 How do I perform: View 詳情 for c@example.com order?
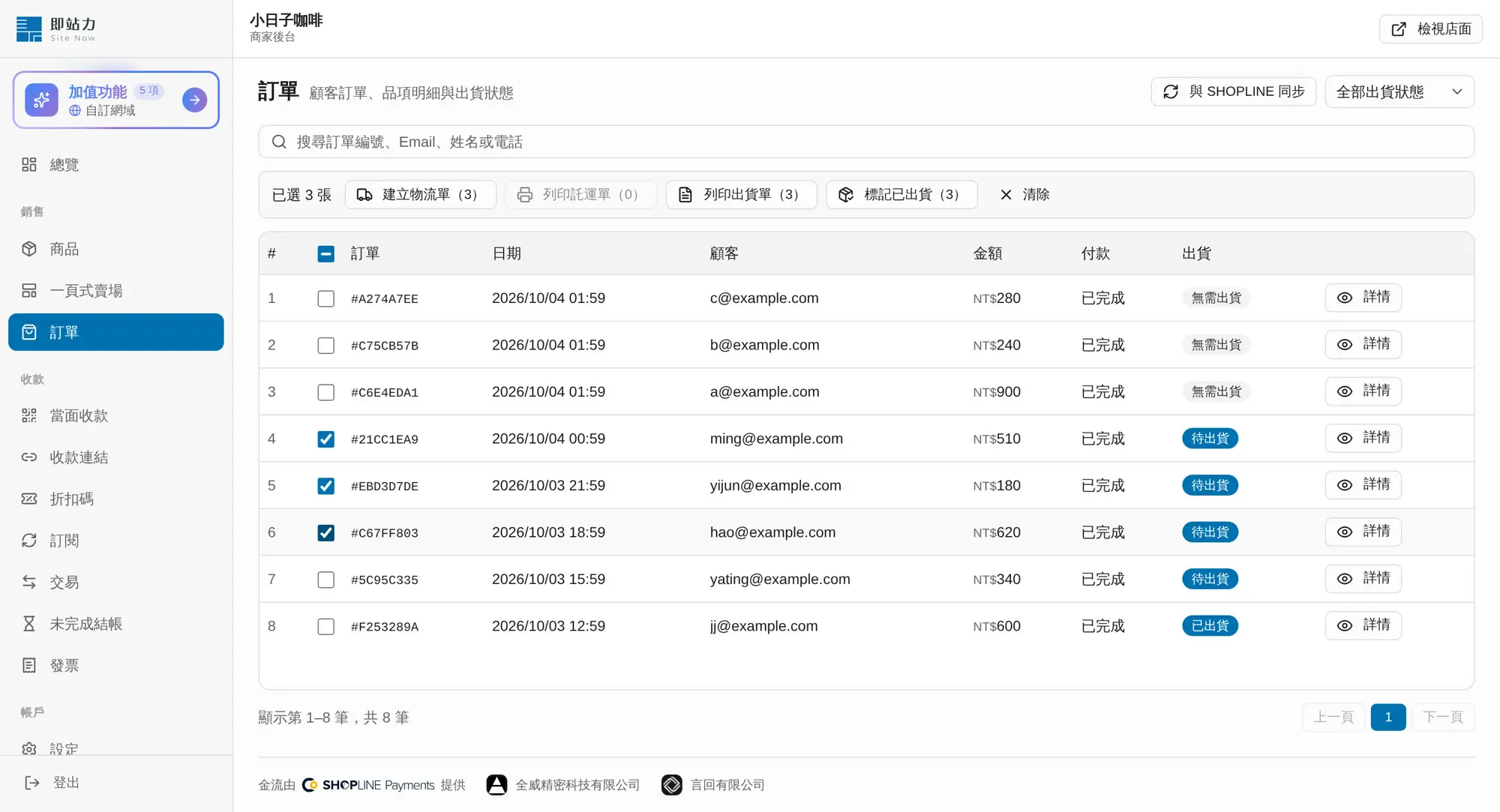point(1363,298)
